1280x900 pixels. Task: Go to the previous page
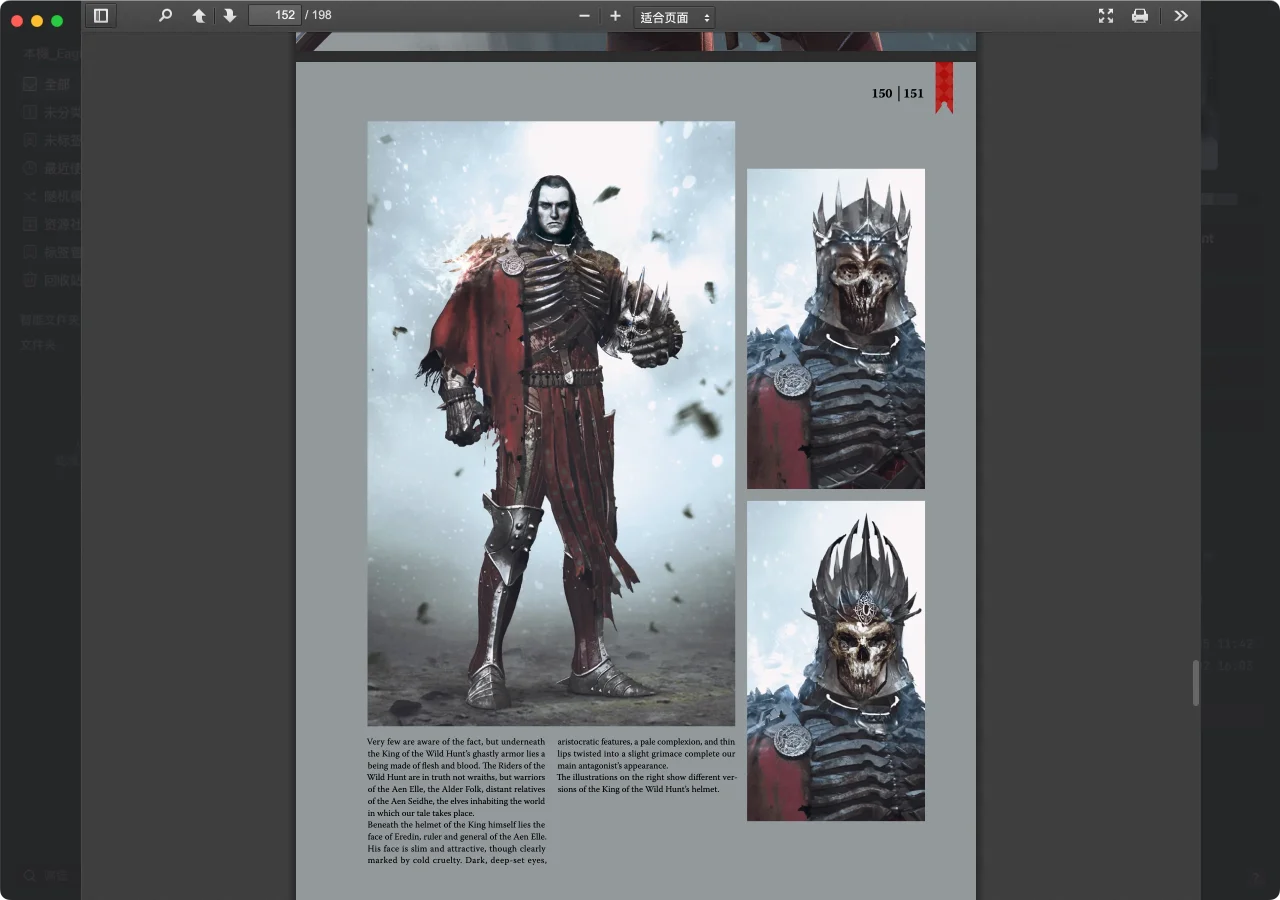pos(199,16)
